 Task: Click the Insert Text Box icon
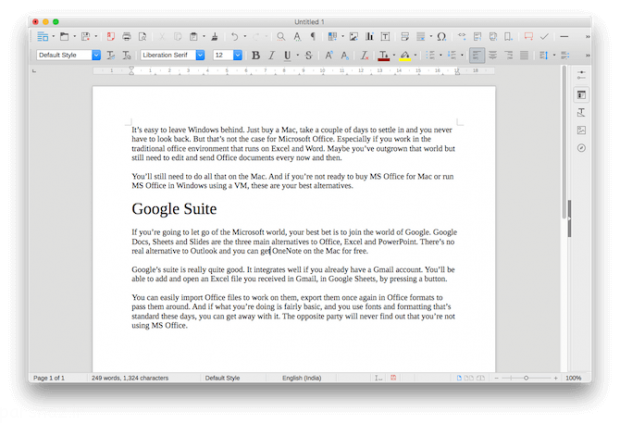point(385,37)
